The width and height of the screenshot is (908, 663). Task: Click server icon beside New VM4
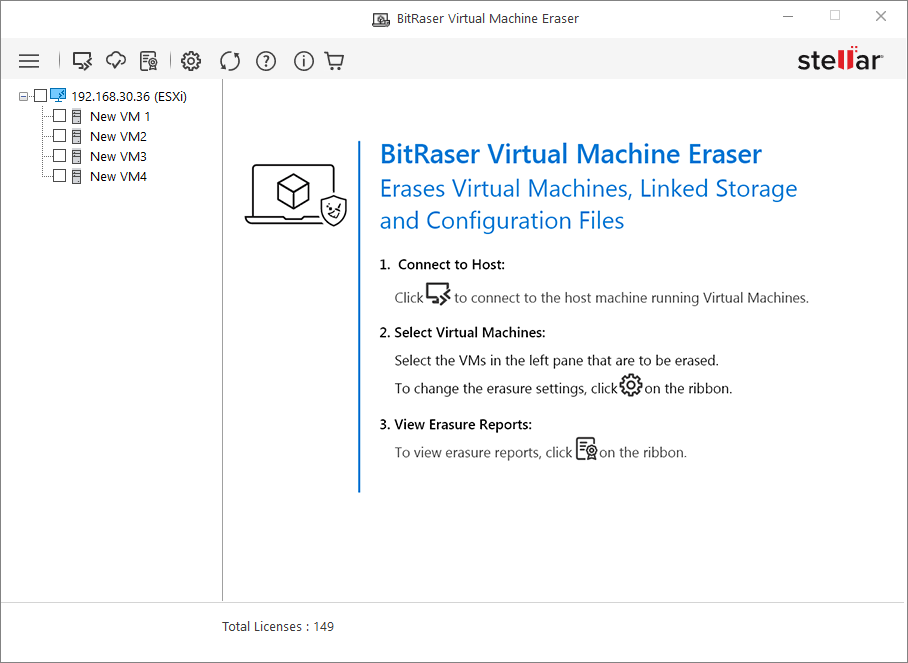point(76,177)
